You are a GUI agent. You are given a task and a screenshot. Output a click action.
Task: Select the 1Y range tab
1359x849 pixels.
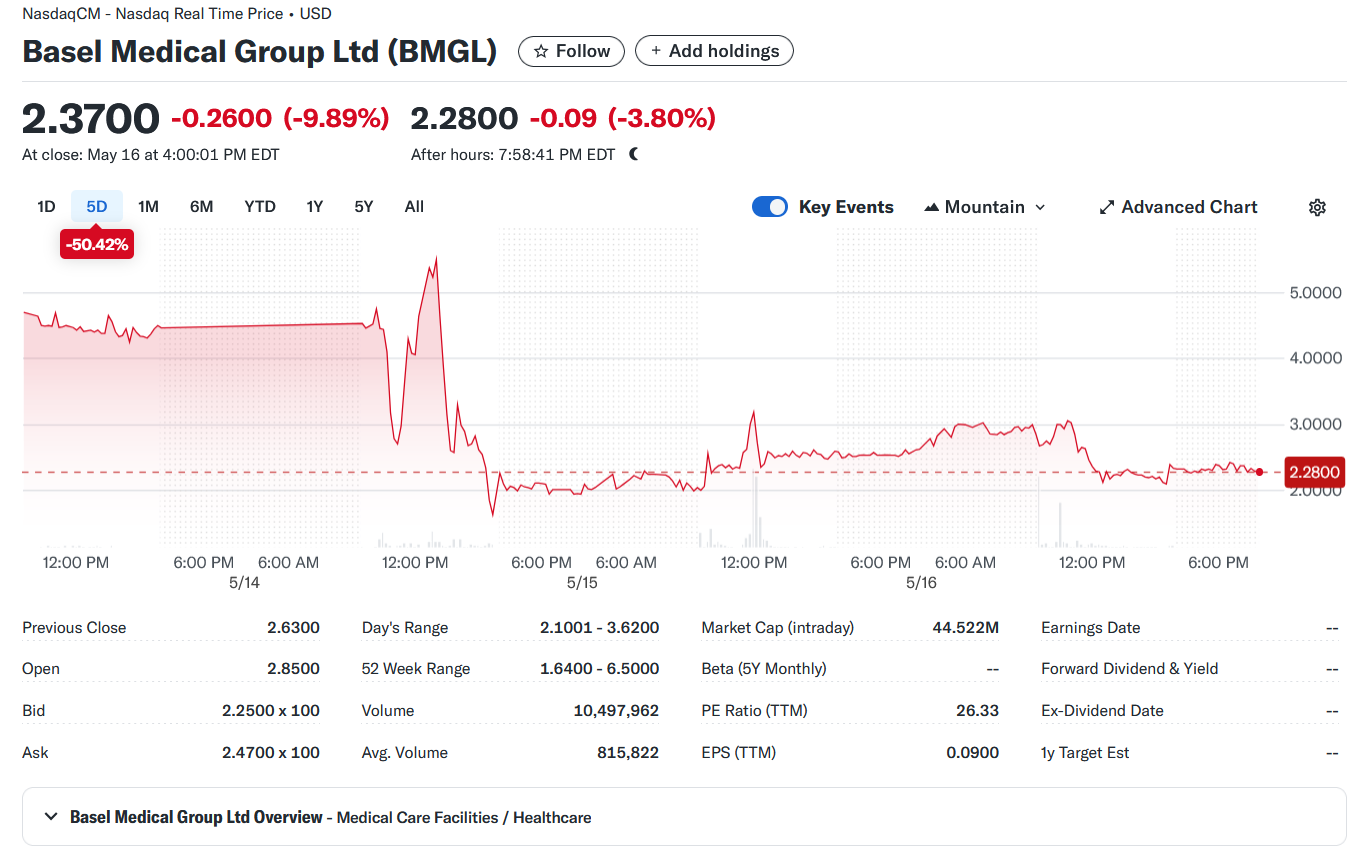[315, 207]
